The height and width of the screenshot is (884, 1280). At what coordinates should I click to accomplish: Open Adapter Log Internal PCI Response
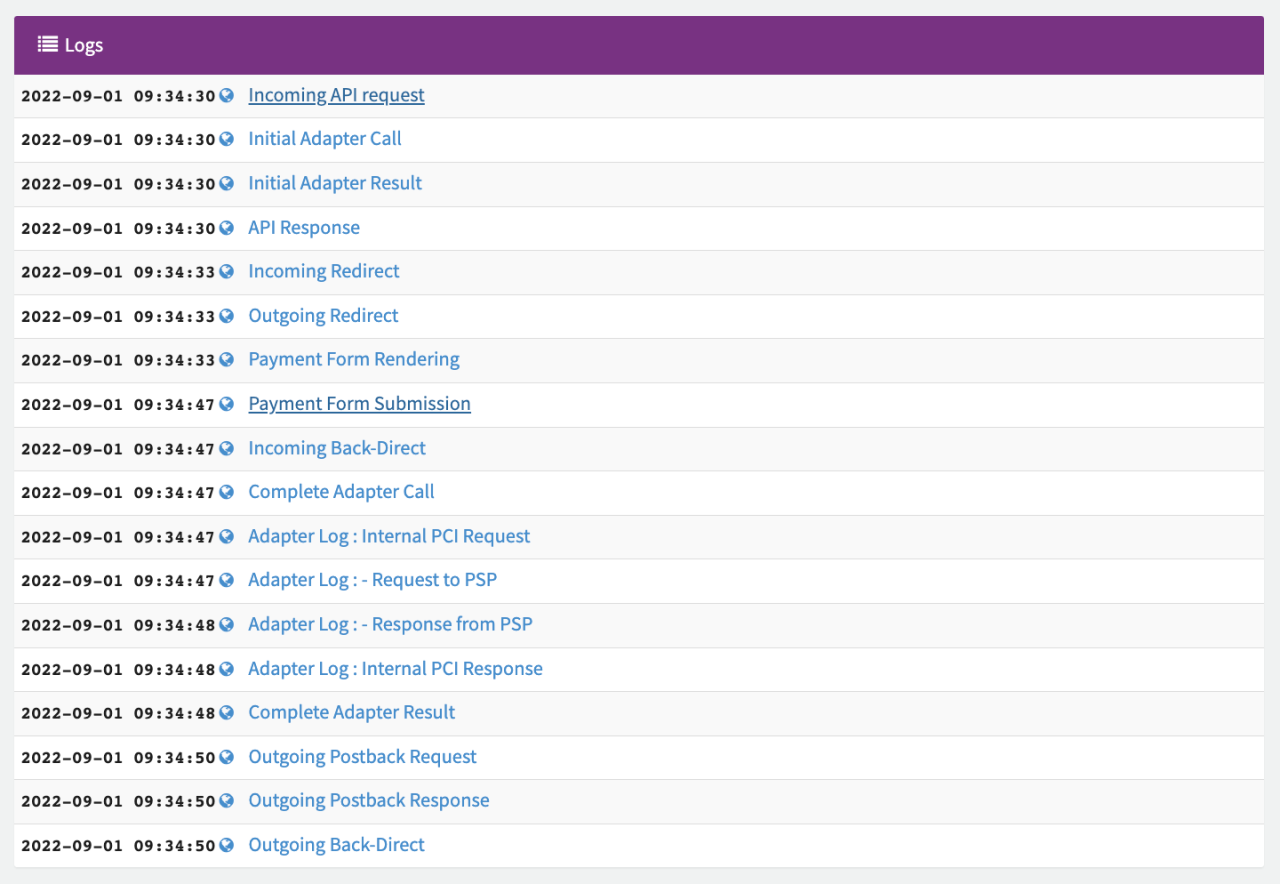coord(395,668)
